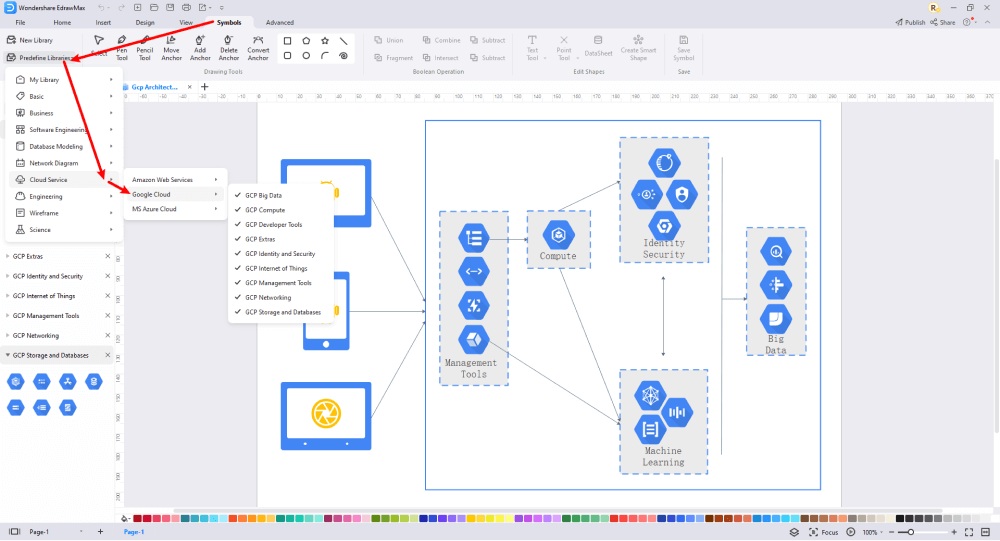1000x541 pixels.
Task: Click the fill bucket icon beside color palette
Action: 124,519
